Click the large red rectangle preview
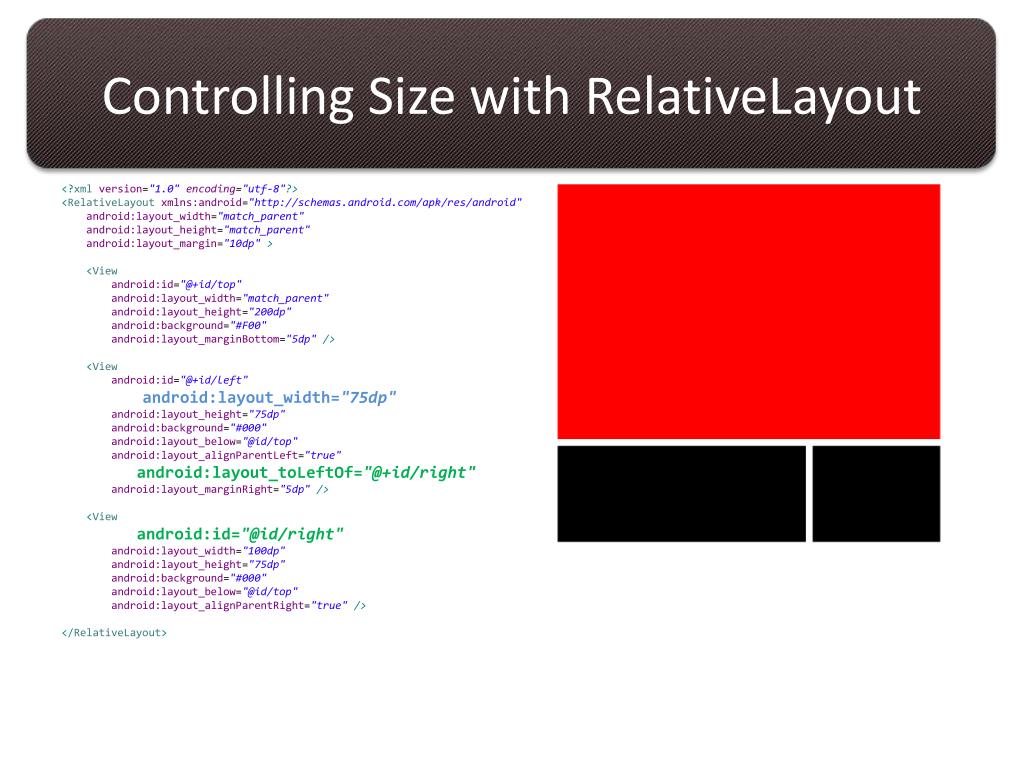 (x=748, y=312)
